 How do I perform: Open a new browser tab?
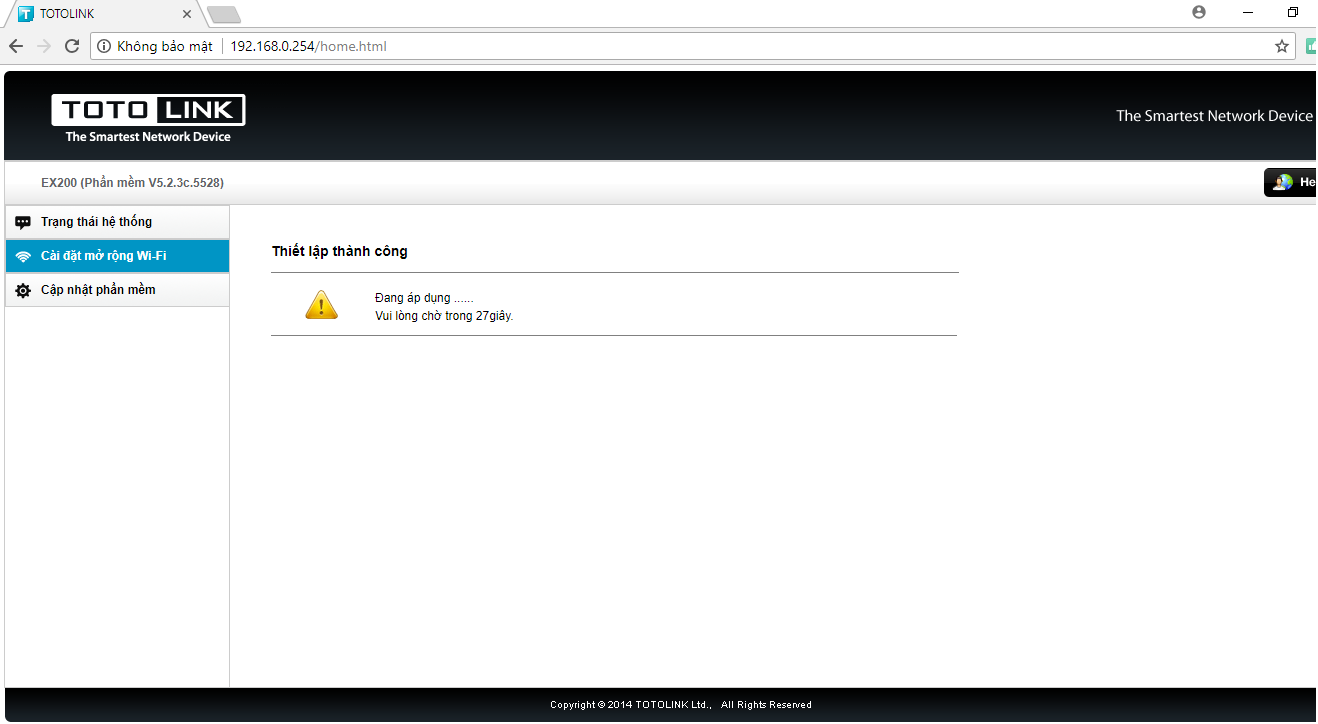point(224,14)
